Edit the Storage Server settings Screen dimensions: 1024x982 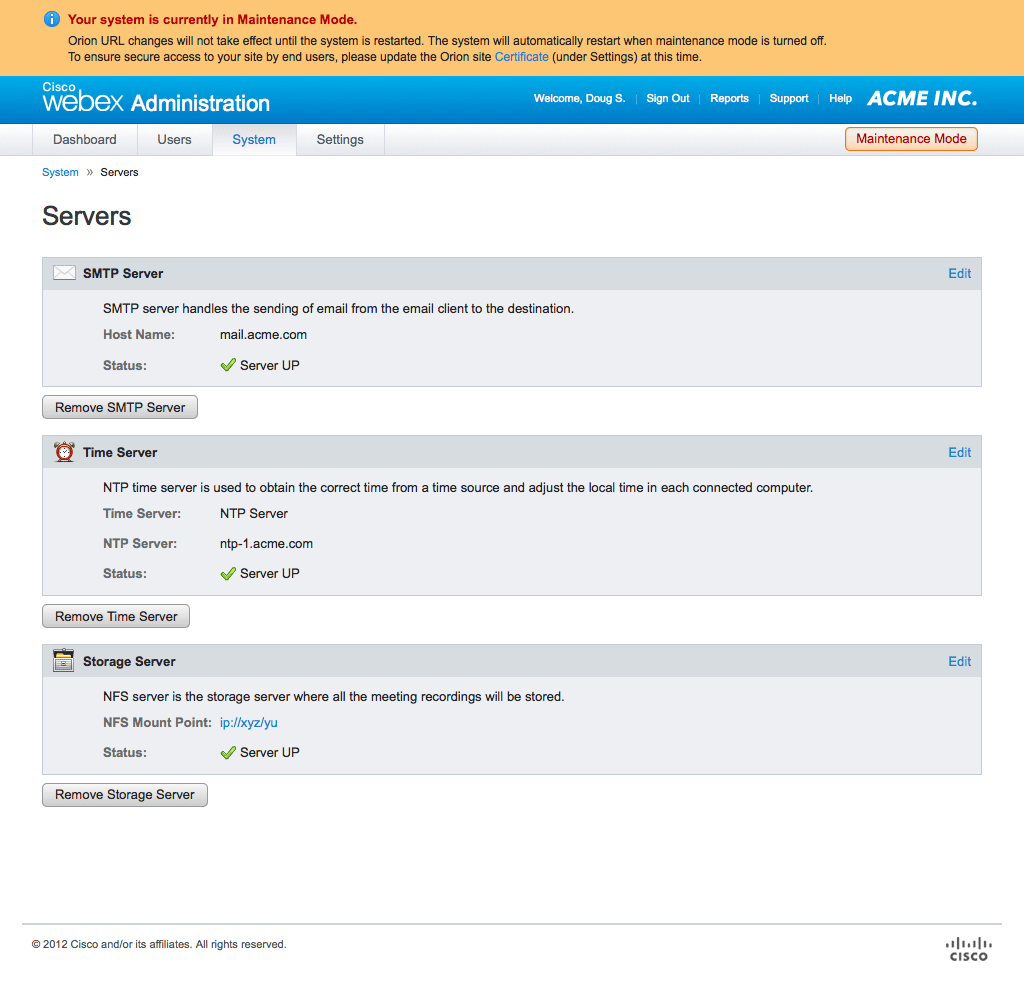[959, 661]
